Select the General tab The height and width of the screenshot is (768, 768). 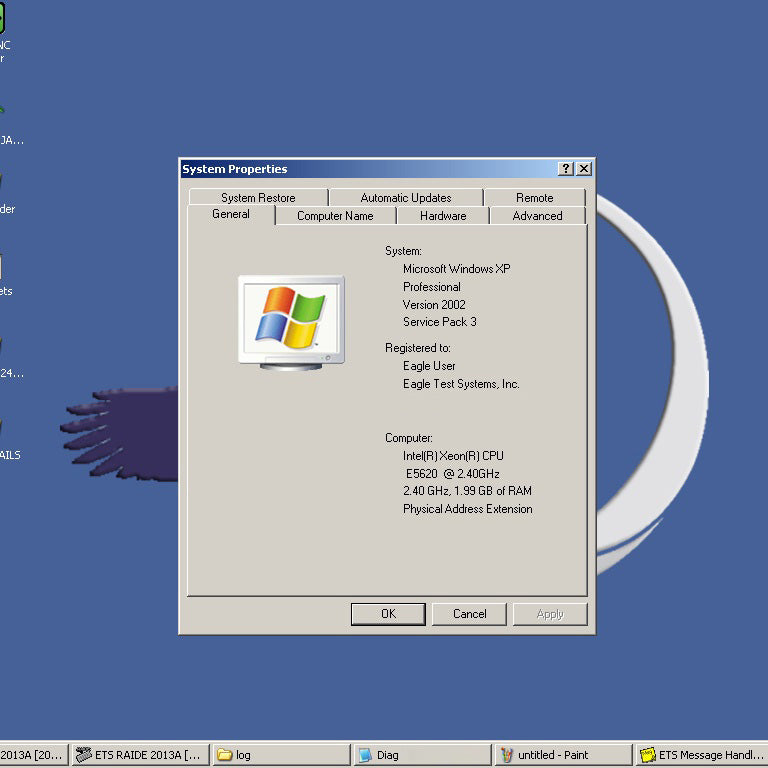click(x=231, y=215)
